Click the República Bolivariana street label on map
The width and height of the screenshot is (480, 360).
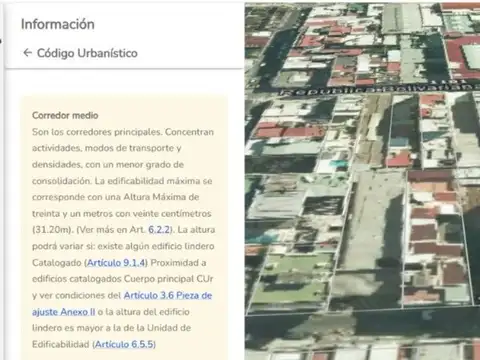click(379, 89)
